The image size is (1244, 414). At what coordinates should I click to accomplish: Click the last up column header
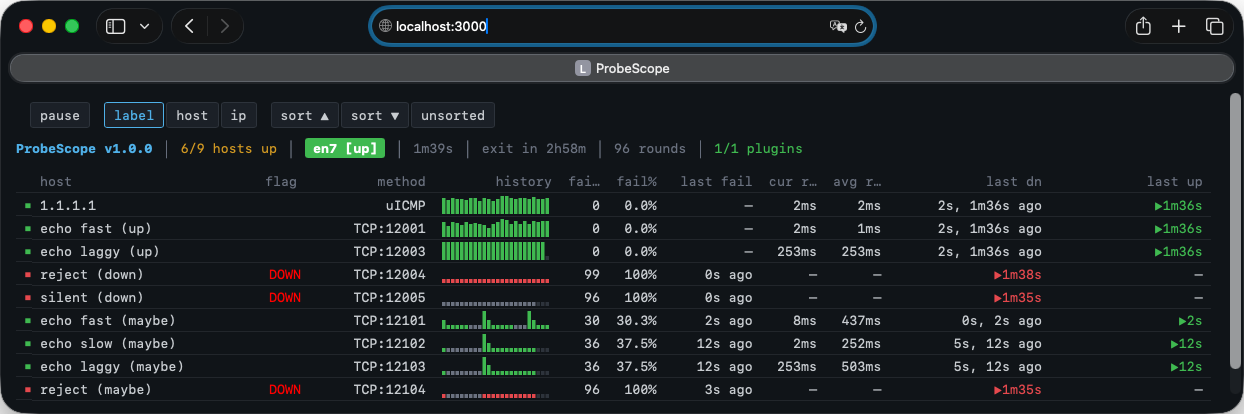coord(1174,182)
